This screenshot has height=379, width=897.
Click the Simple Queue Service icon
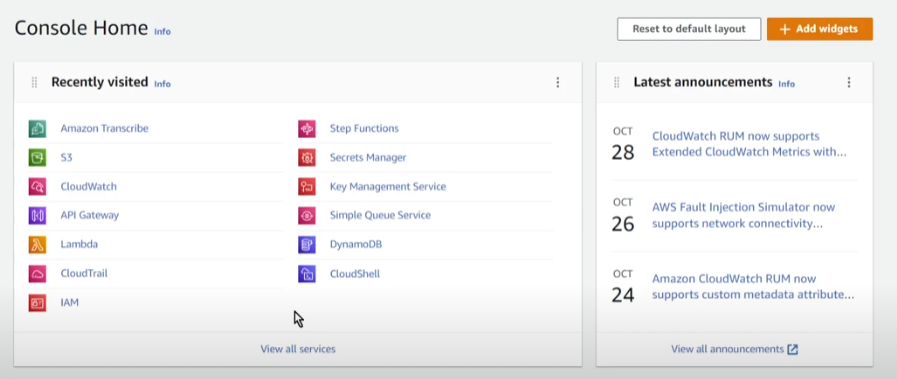[307, 216]
